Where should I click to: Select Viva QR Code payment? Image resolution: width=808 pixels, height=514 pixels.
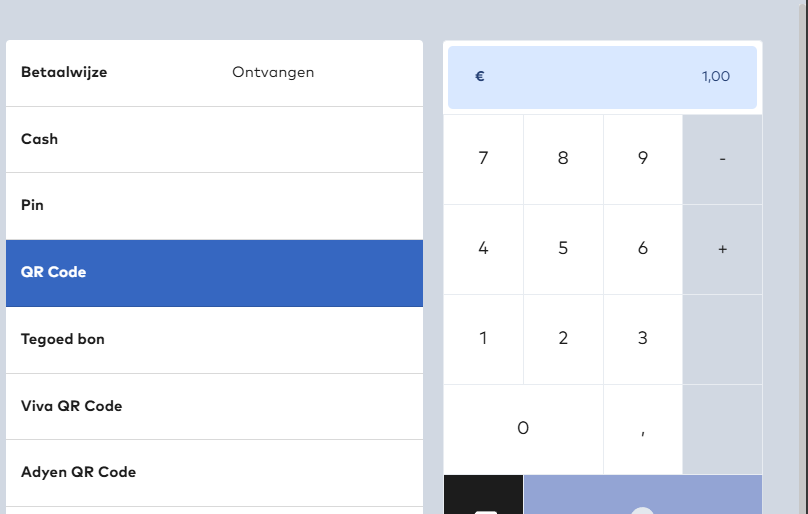[x=214, y=407]
